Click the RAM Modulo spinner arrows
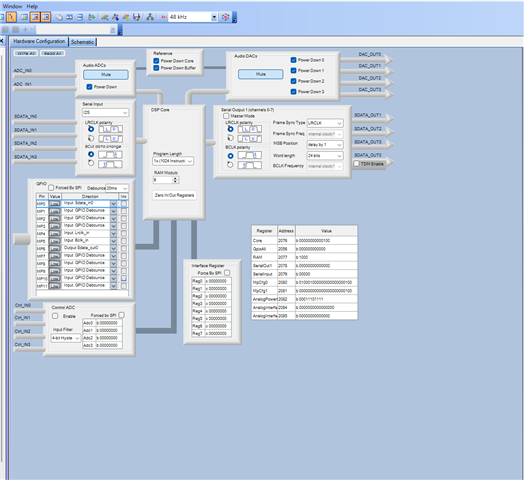The width and height of the screenshot is (524, 480). [175, 180]
